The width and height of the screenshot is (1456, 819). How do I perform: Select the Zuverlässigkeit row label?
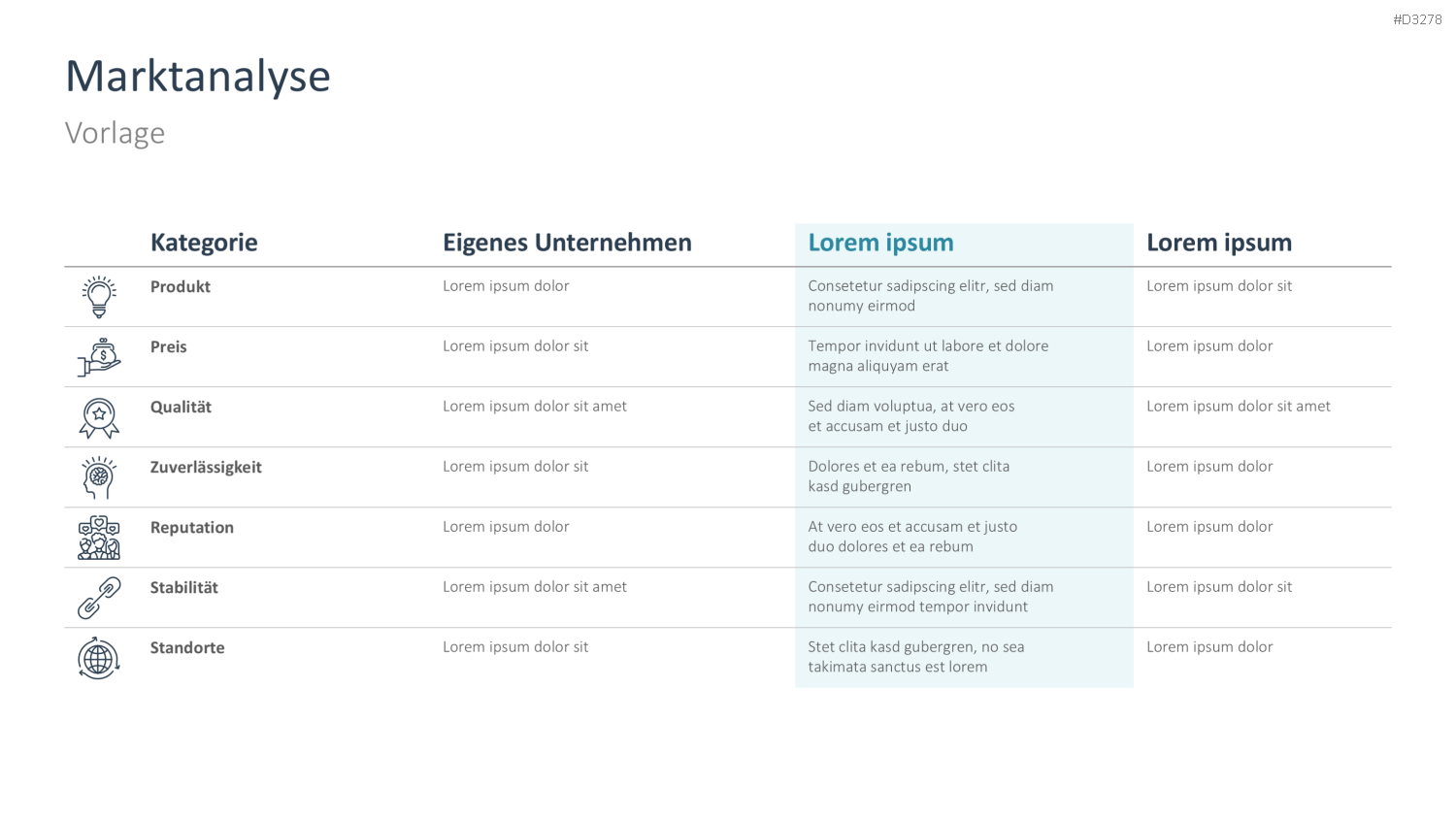206,468
